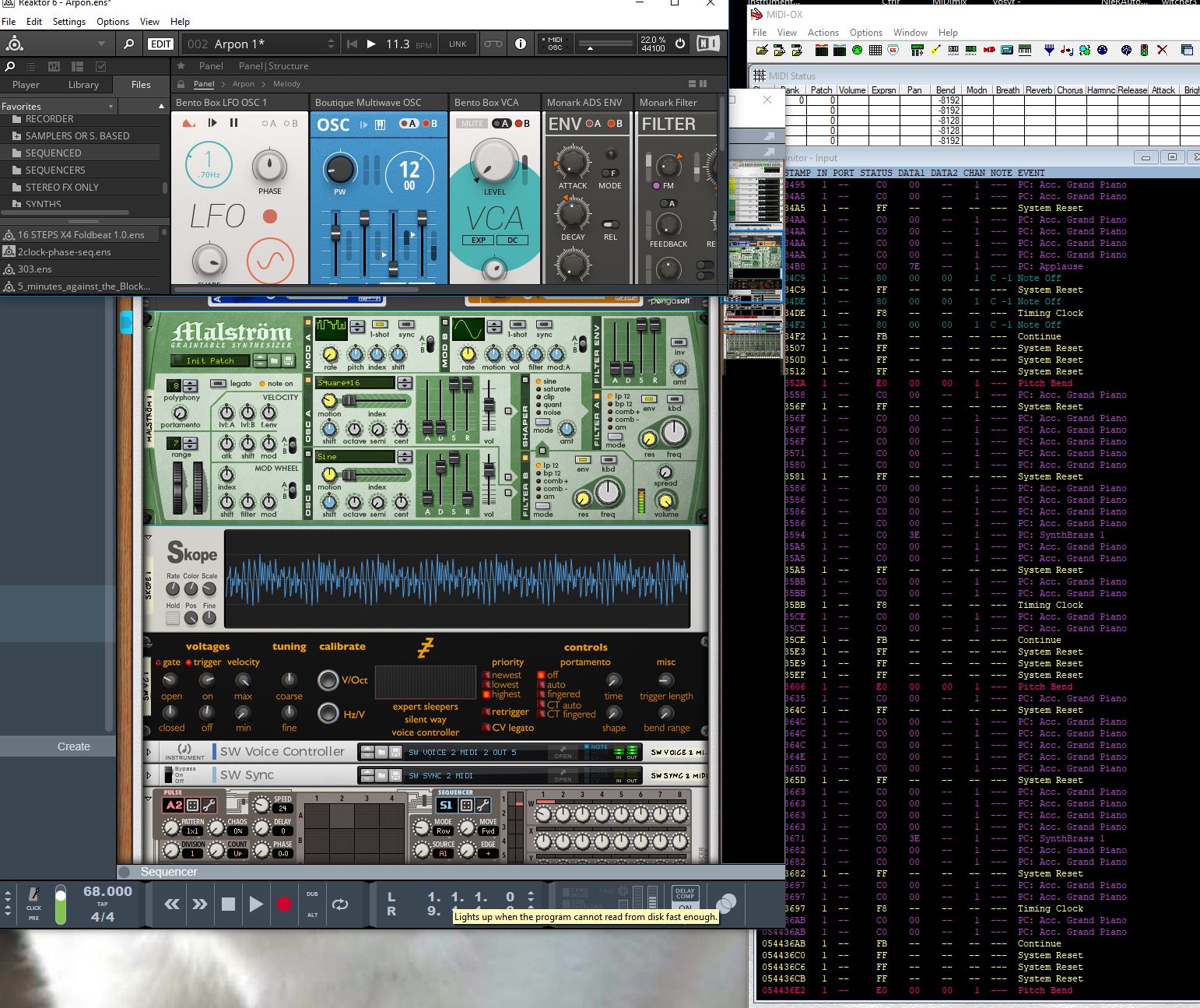
Task: Expand SW Sync device
Action: [x=149, y=775]
